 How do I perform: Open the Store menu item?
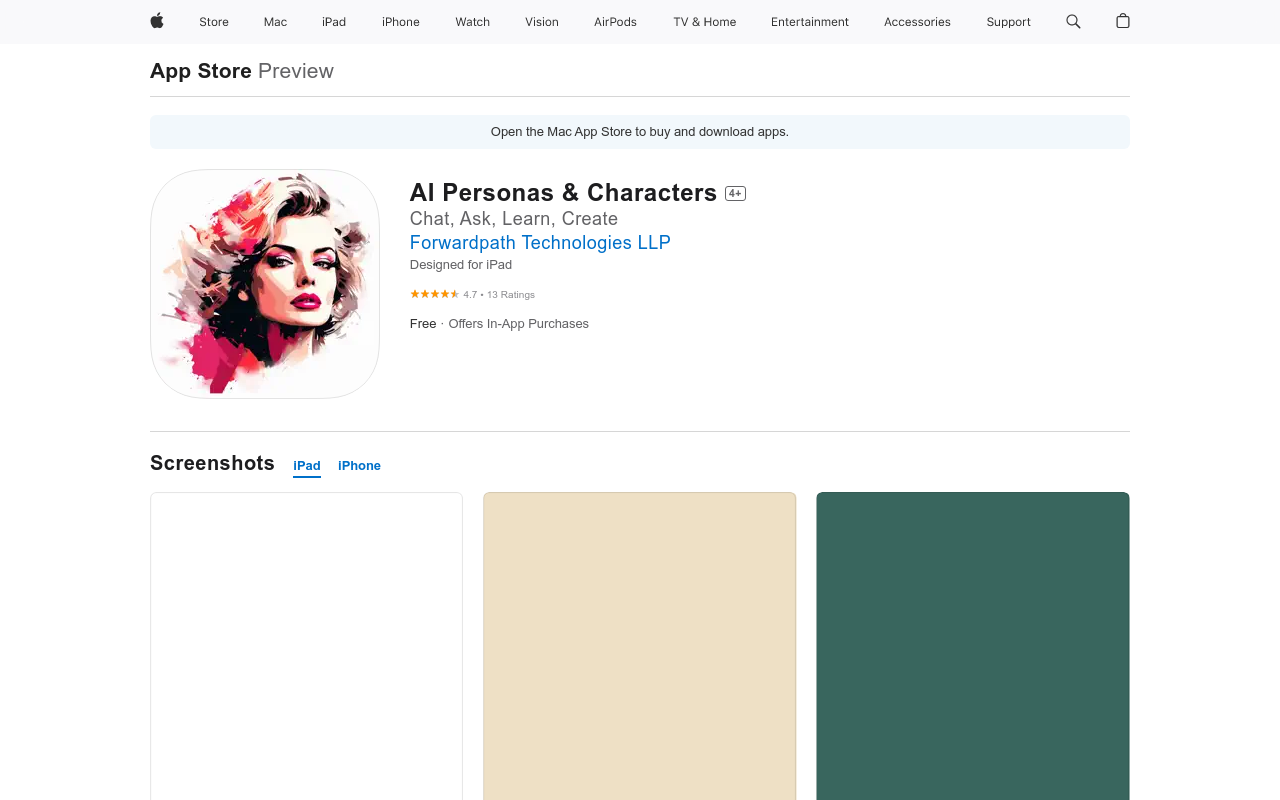tap(214, 22)
